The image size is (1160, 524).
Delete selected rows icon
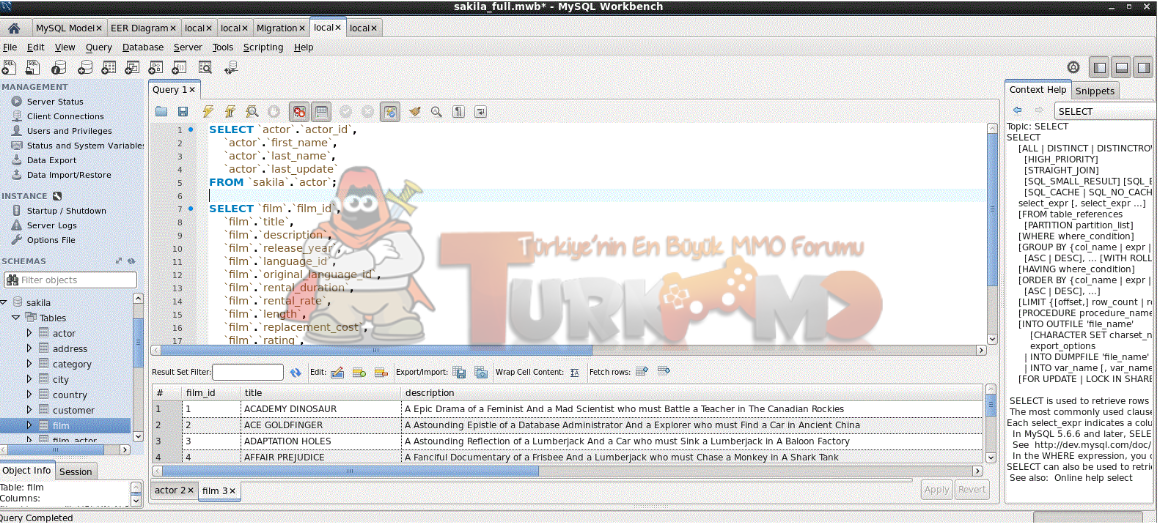[382, 372]
